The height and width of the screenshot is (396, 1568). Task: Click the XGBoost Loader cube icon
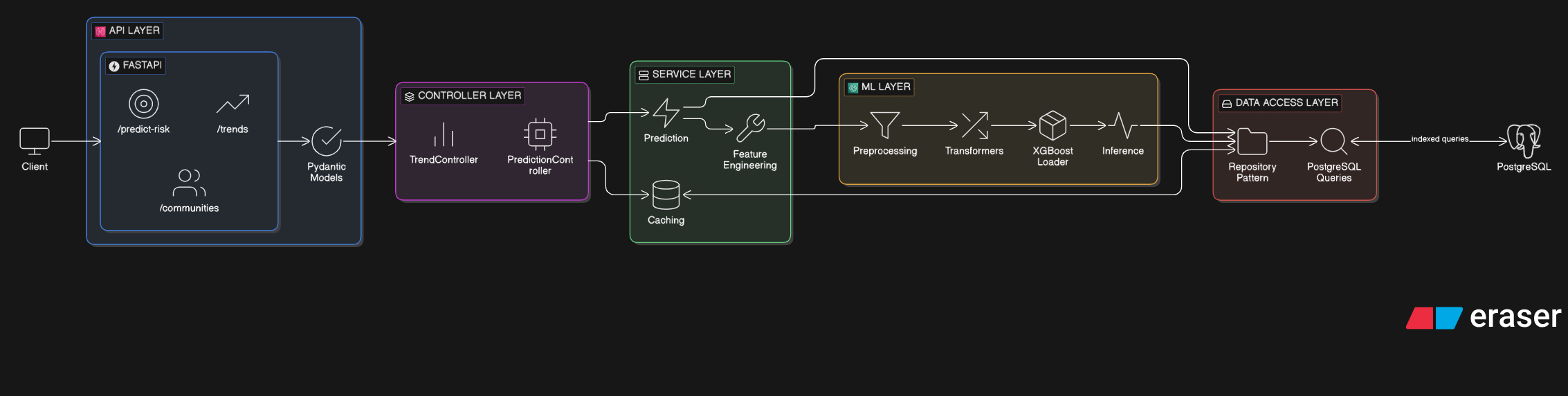click(1052, 125)
